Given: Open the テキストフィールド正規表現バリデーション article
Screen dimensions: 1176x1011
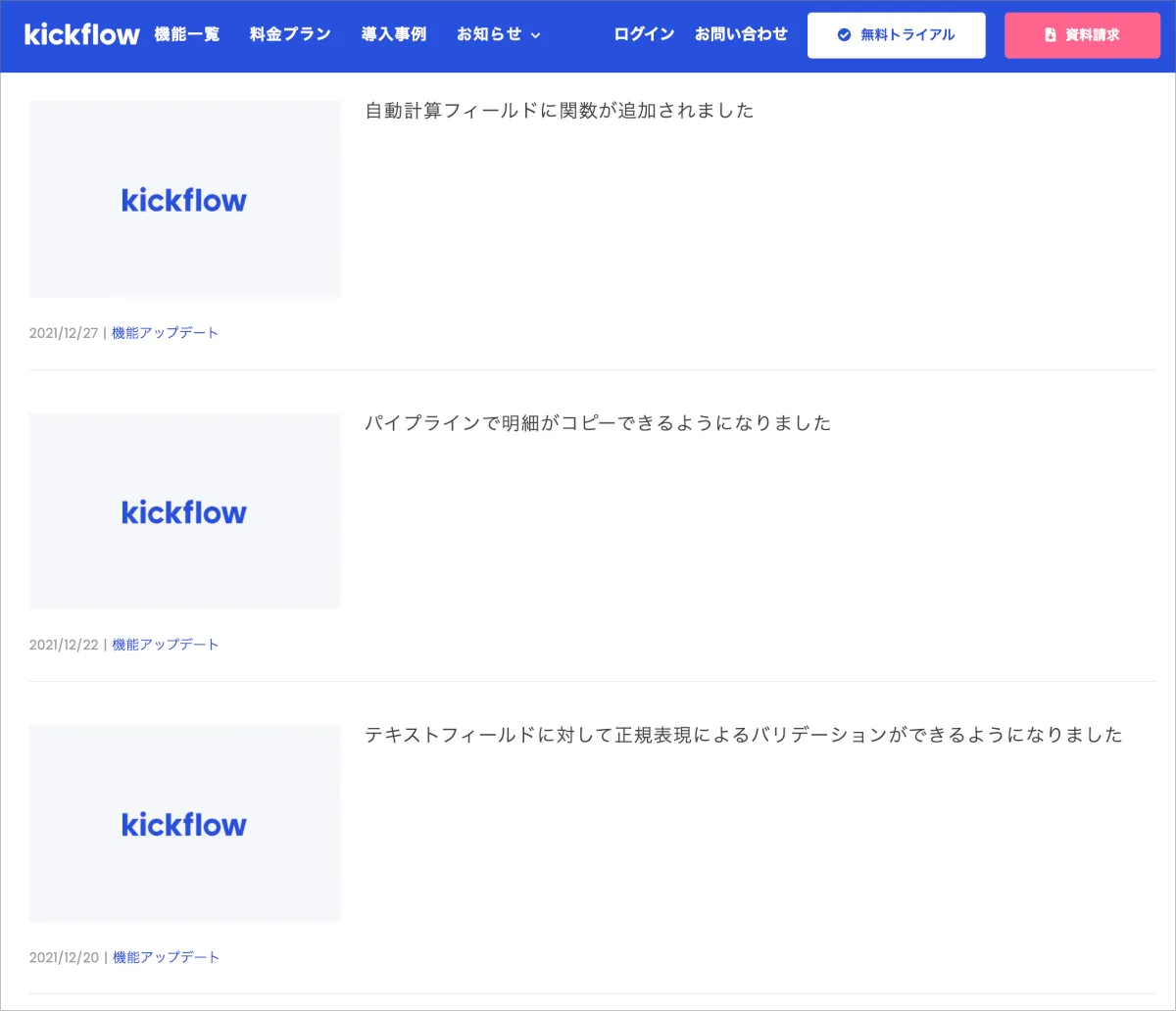Looking at the screenshot, I should click(744, 735).
